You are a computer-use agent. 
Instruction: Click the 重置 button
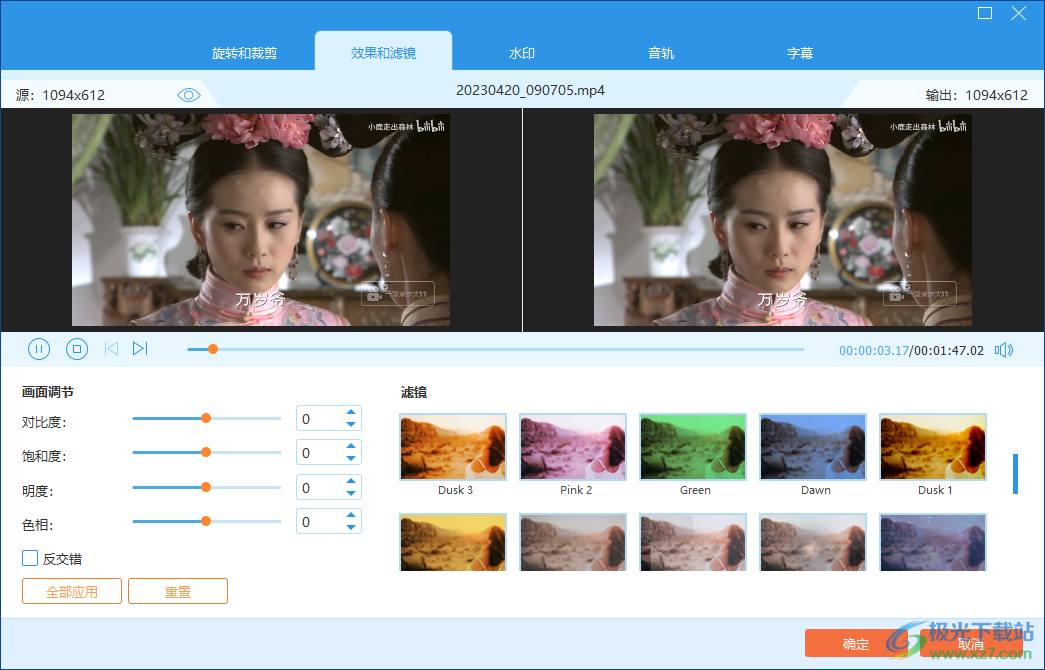[178, 591]
